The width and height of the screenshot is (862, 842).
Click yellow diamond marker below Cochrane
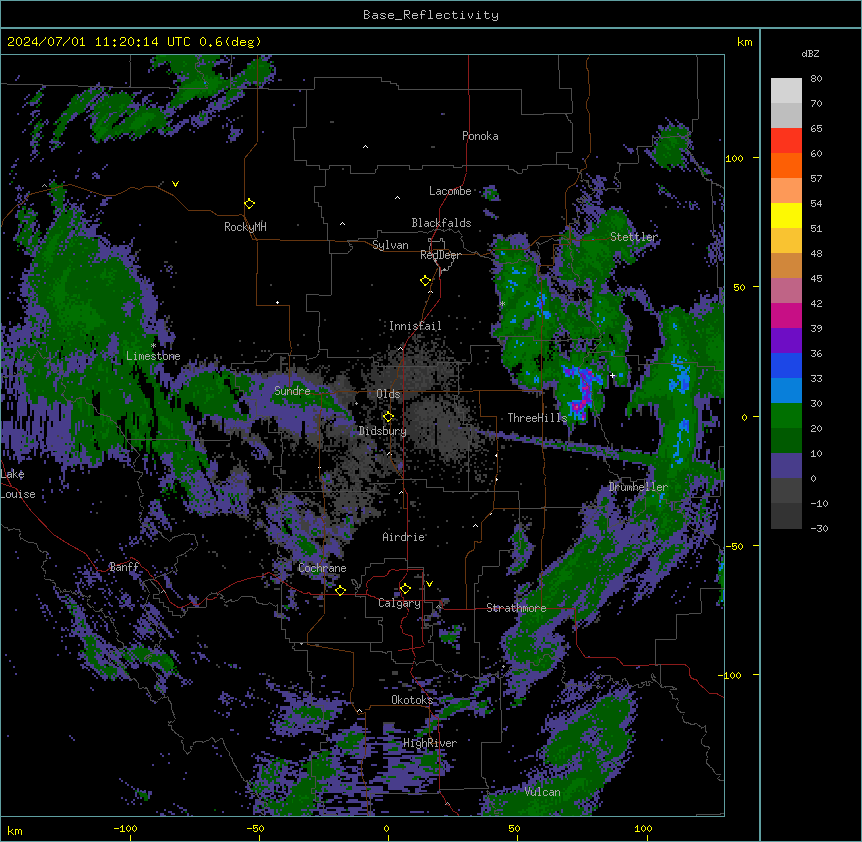340,590
